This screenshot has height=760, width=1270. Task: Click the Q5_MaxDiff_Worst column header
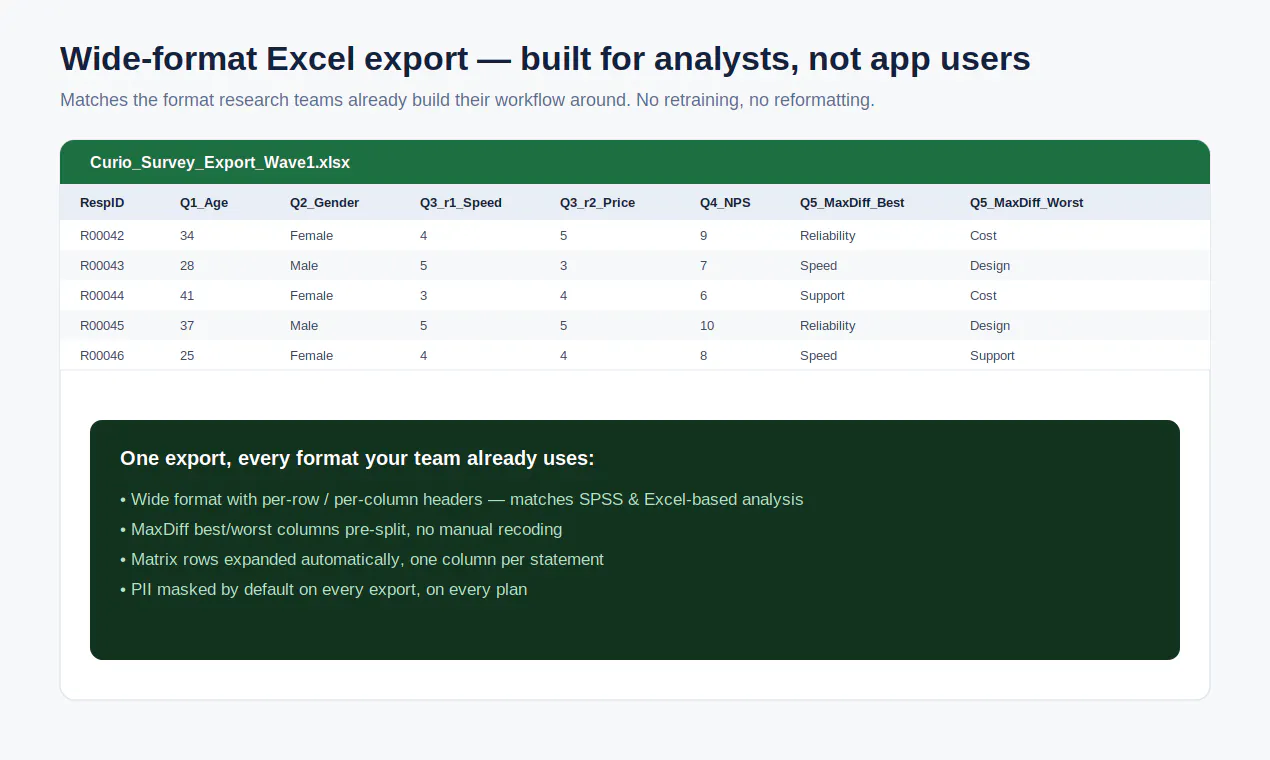[x=1026, y=202]
